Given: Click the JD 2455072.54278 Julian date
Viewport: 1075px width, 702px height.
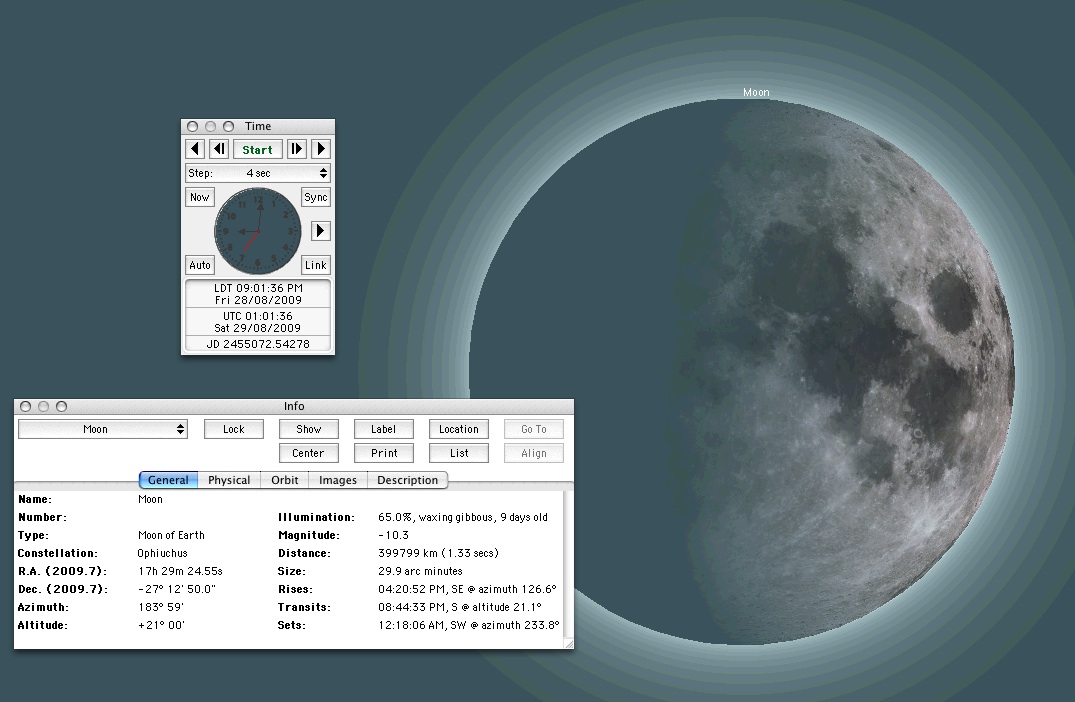Looking at the screenshot, I should (x=258, y=344).
